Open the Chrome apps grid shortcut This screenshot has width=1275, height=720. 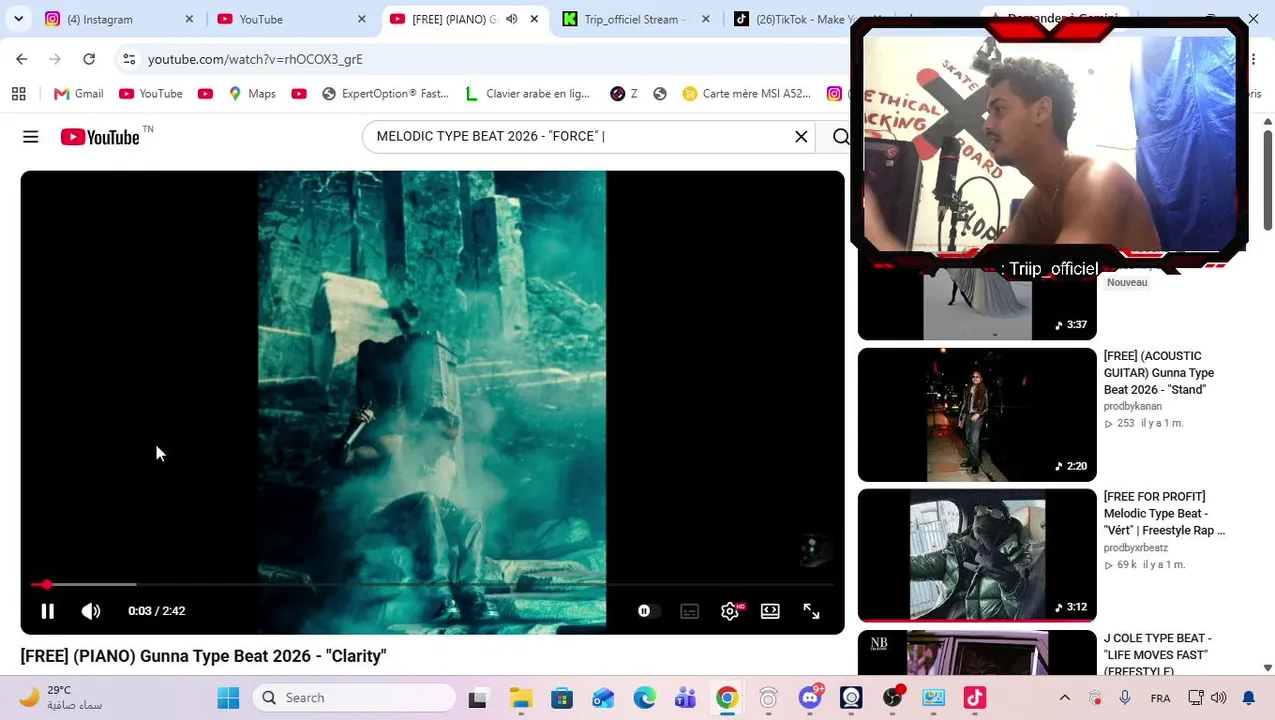(18, 93)
